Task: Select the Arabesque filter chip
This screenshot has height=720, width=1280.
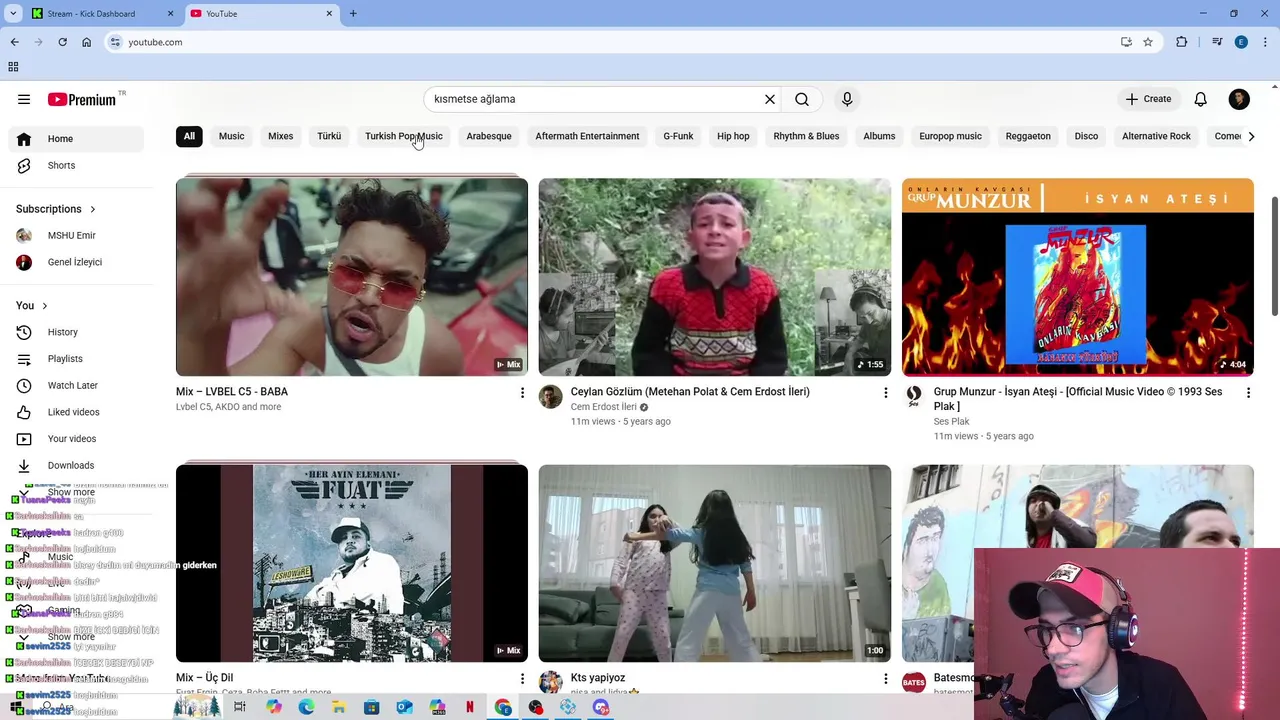Action: tap(489, 136)
